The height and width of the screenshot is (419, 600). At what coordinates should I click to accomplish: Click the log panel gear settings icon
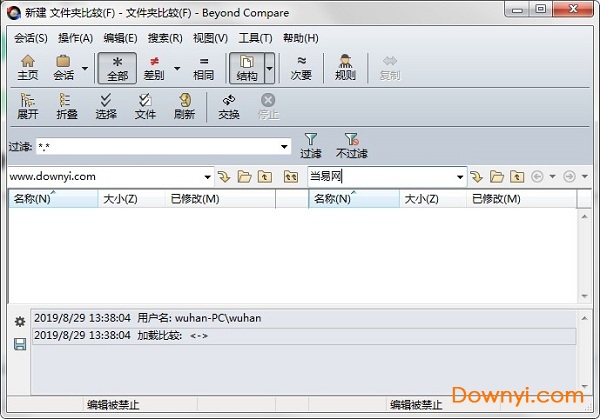point(20,322)
